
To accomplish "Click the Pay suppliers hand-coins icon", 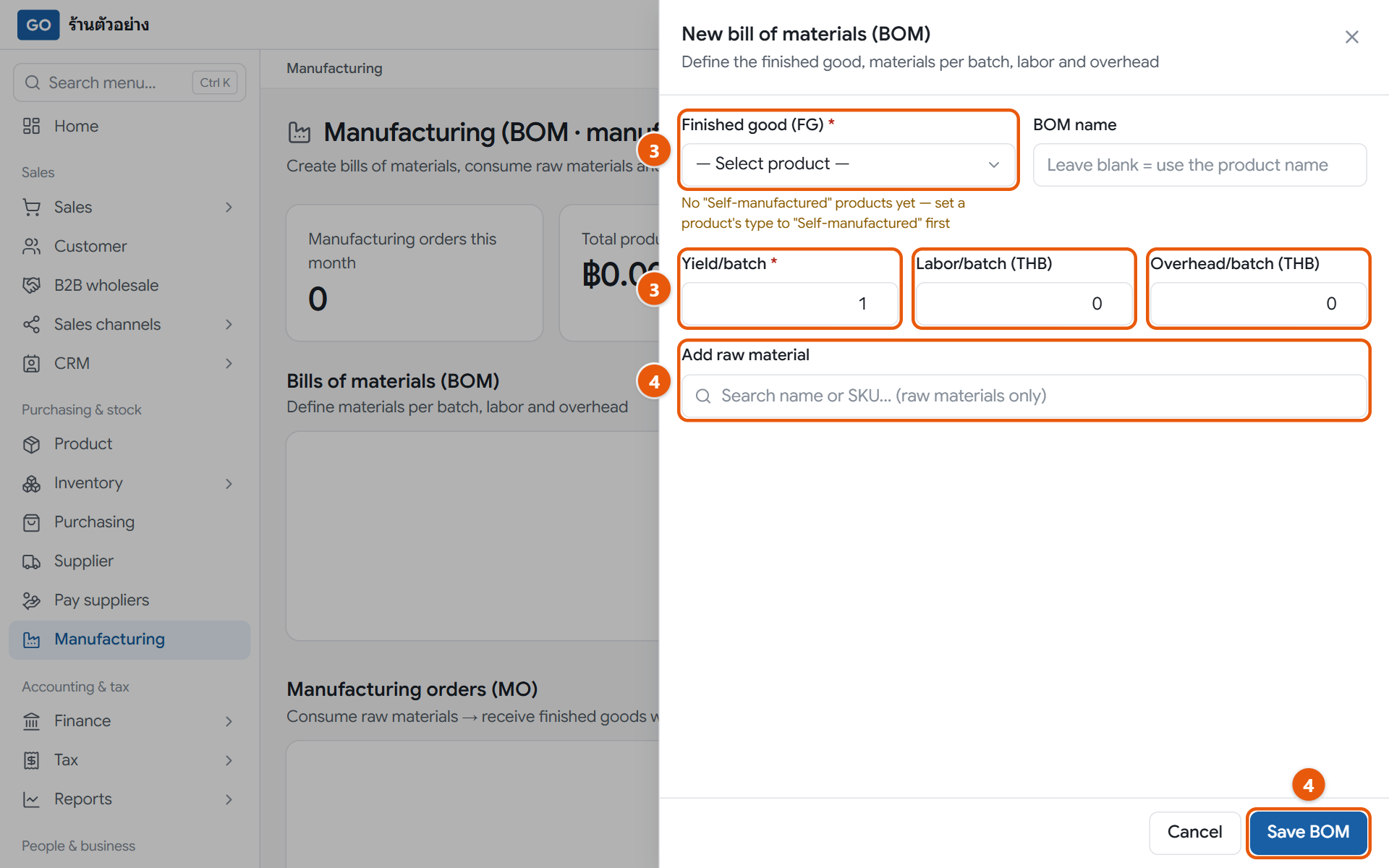I will [31, 600].
